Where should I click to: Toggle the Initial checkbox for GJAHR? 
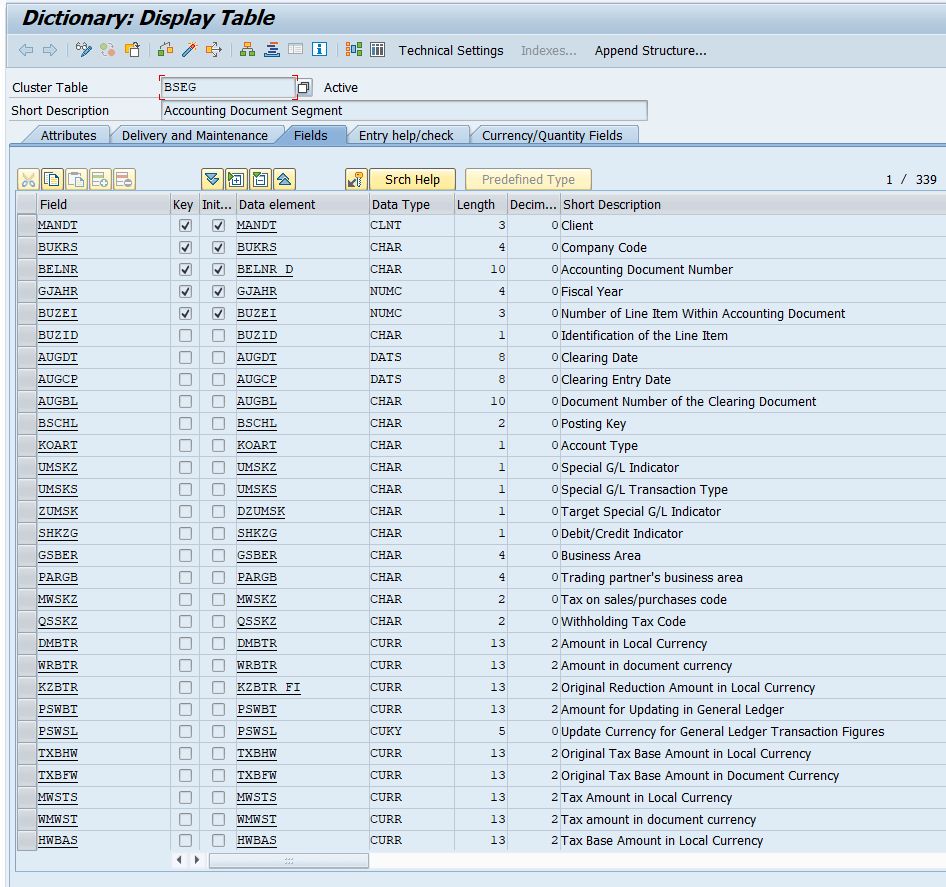point(218,291)
